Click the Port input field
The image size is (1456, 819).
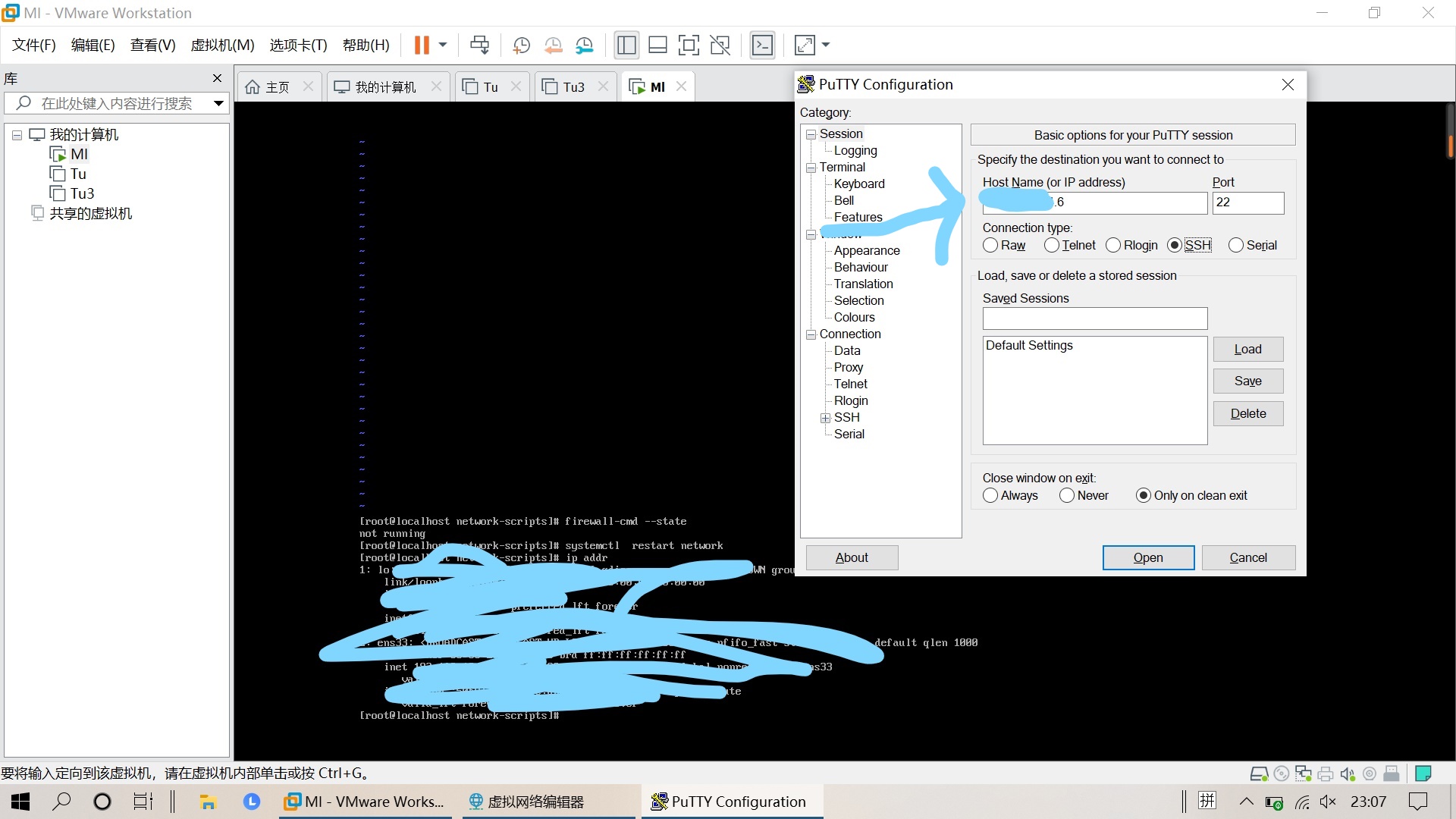pos(1247,202)
